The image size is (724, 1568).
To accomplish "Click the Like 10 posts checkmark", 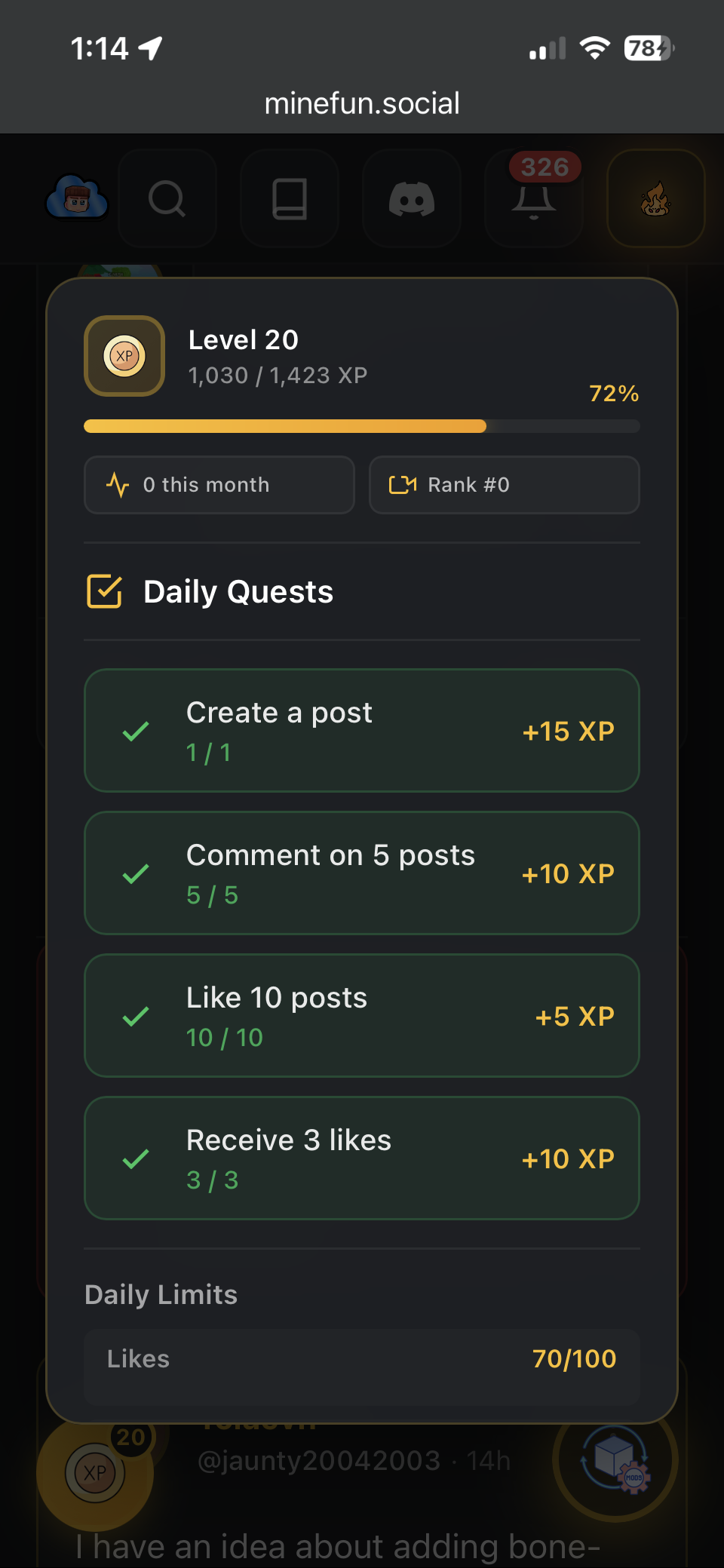I will pos(136,1016).
